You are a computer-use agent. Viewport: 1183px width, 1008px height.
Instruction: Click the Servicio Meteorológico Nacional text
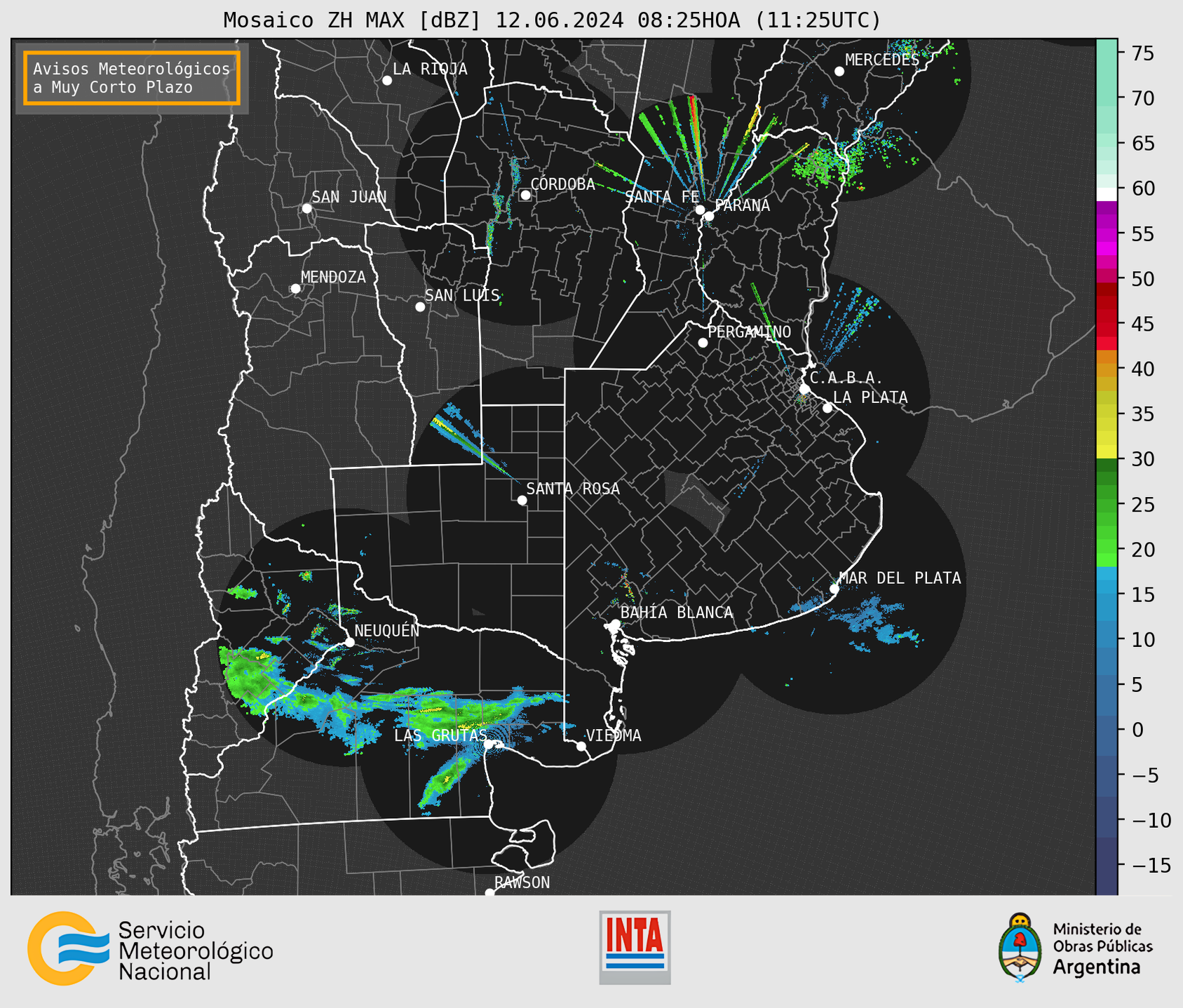point(196,951)
